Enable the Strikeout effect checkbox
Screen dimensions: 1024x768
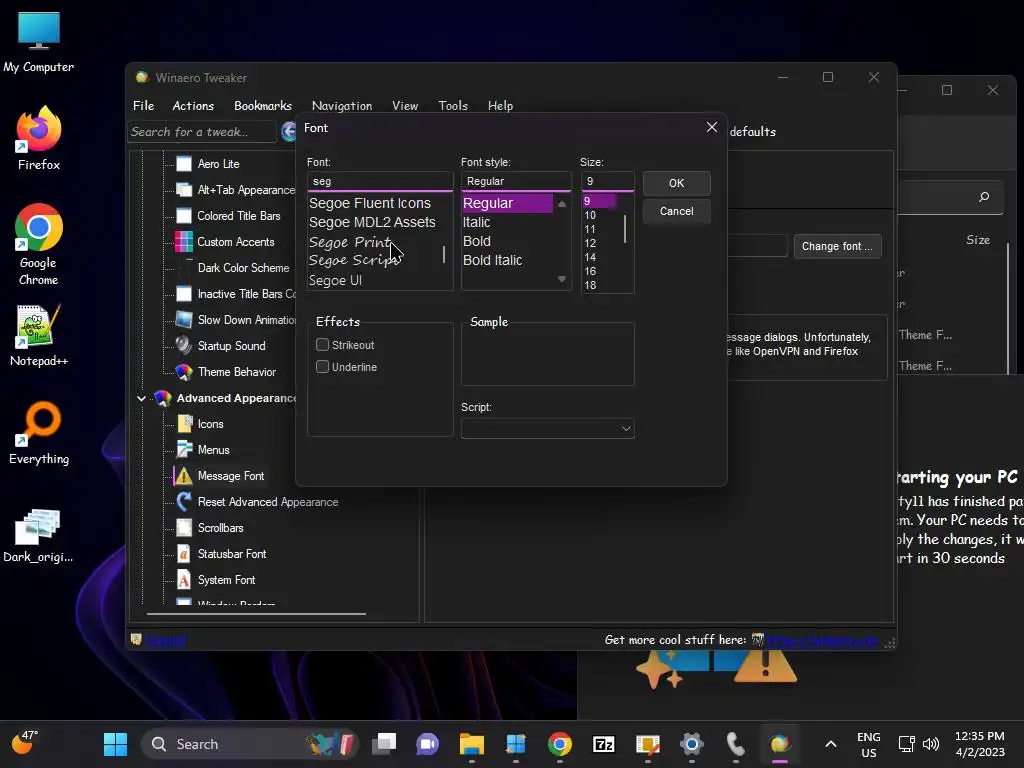click(x=322, y=345)
